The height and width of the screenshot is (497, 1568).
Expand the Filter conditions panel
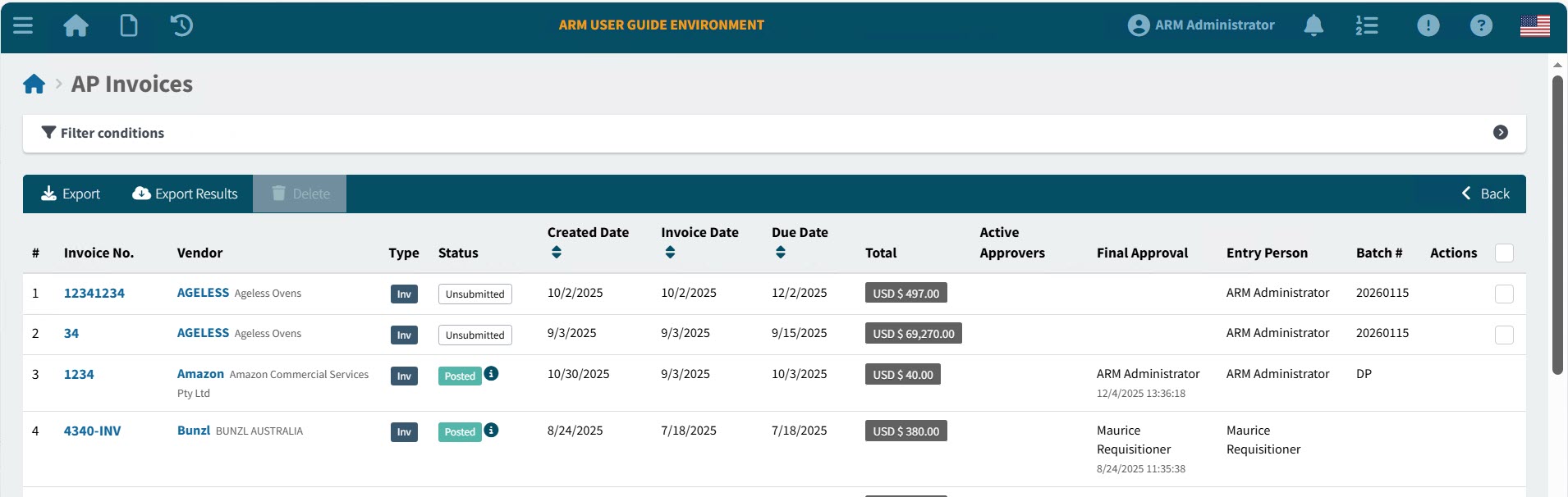point(1500,133)
